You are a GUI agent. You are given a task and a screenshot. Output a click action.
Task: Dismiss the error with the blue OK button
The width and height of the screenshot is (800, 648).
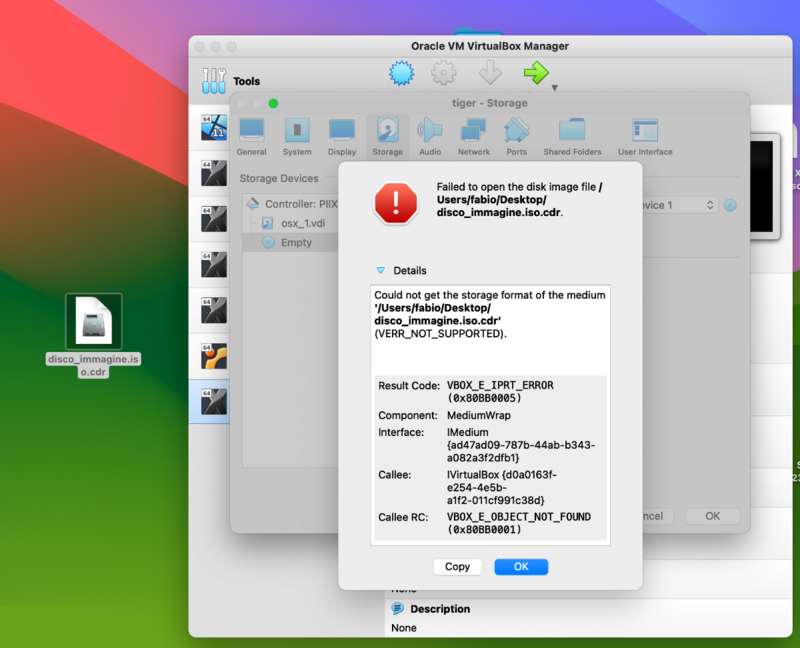[x=521, y=566]
